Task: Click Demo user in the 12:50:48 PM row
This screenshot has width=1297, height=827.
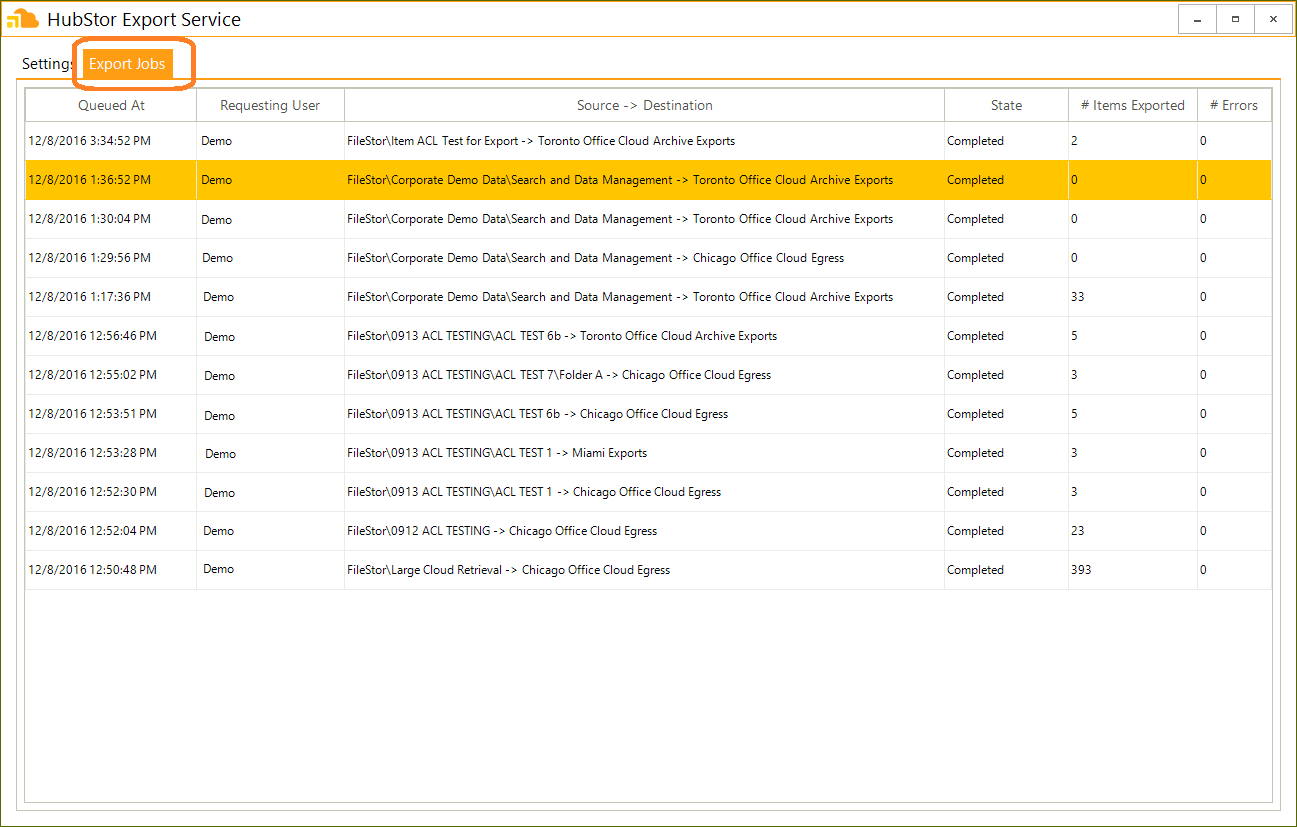Action: tap(218, 569)
